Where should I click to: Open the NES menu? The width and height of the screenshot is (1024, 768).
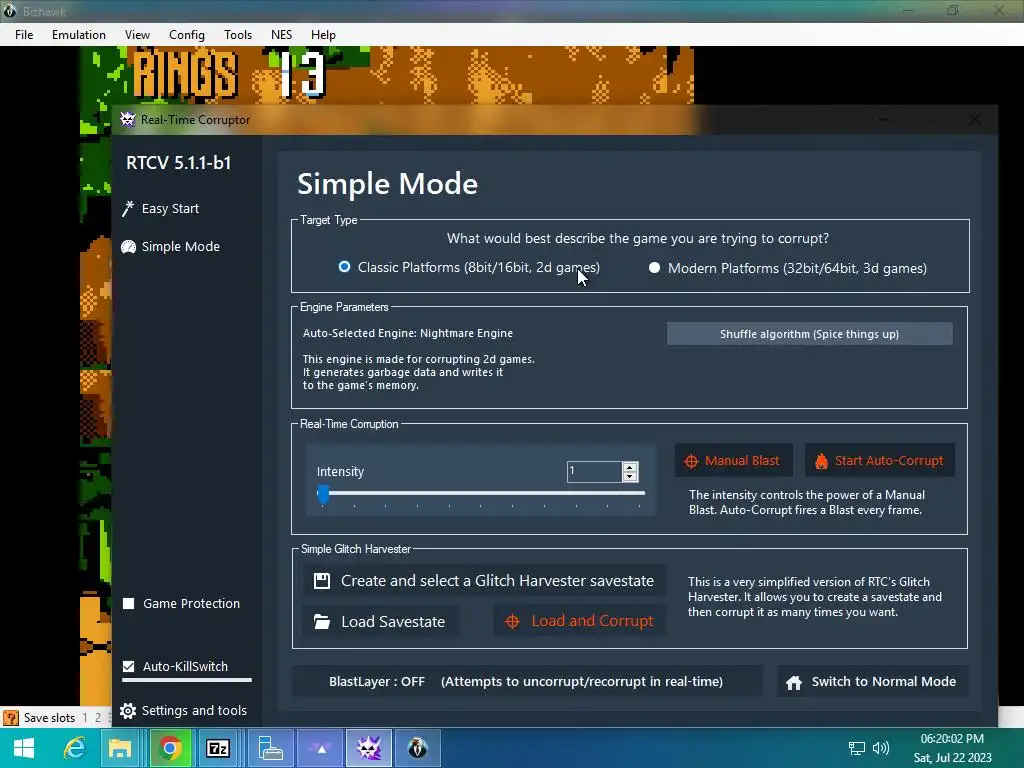281,35
